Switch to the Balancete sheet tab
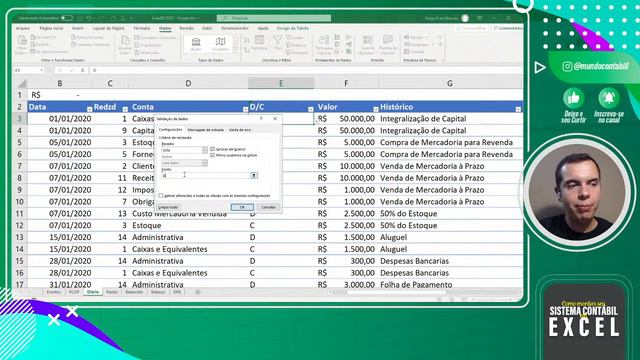 click(134, 292)
